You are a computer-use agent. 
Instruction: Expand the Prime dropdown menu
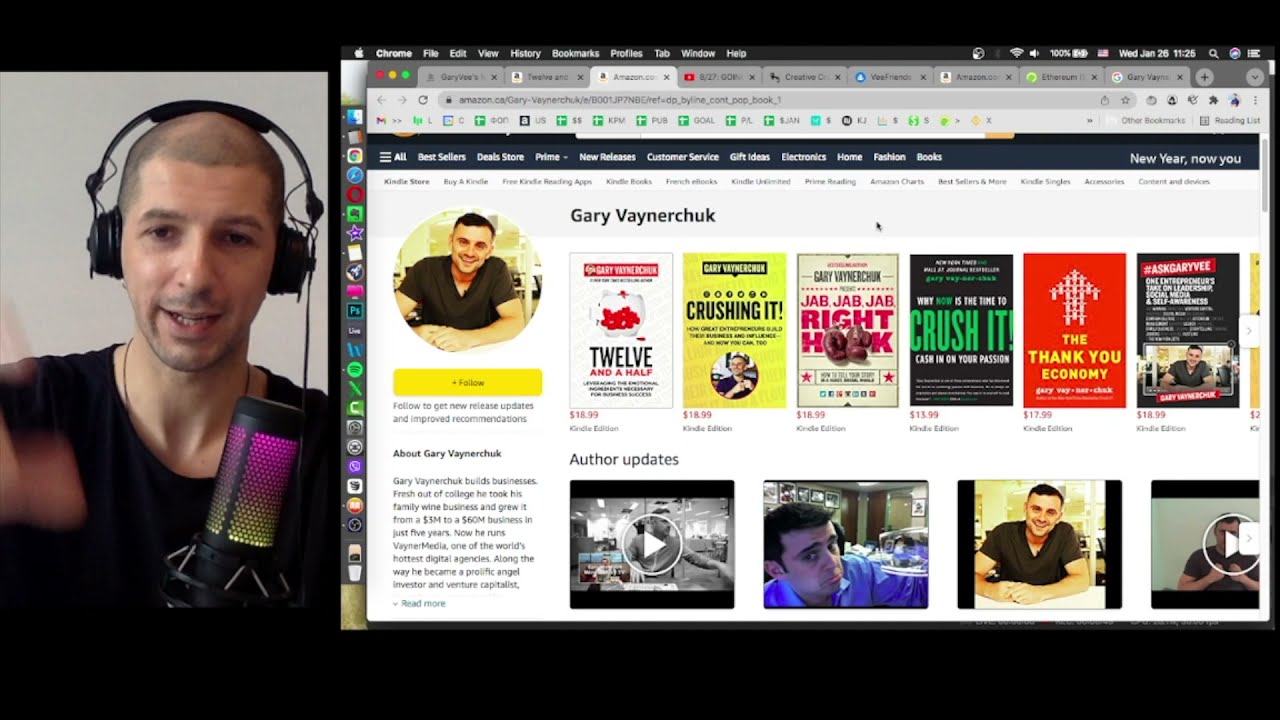tap(551, 157)
